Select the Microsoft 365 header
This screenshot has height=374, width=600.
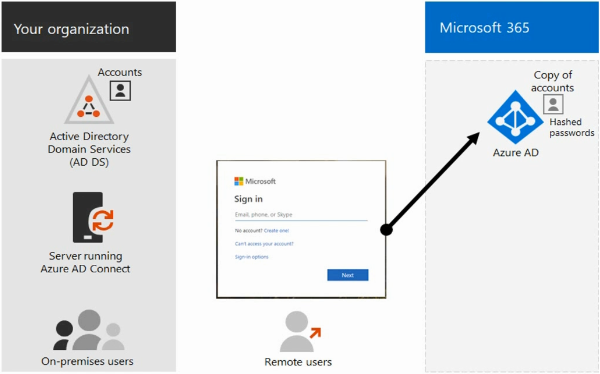click(x=512, y=27)
